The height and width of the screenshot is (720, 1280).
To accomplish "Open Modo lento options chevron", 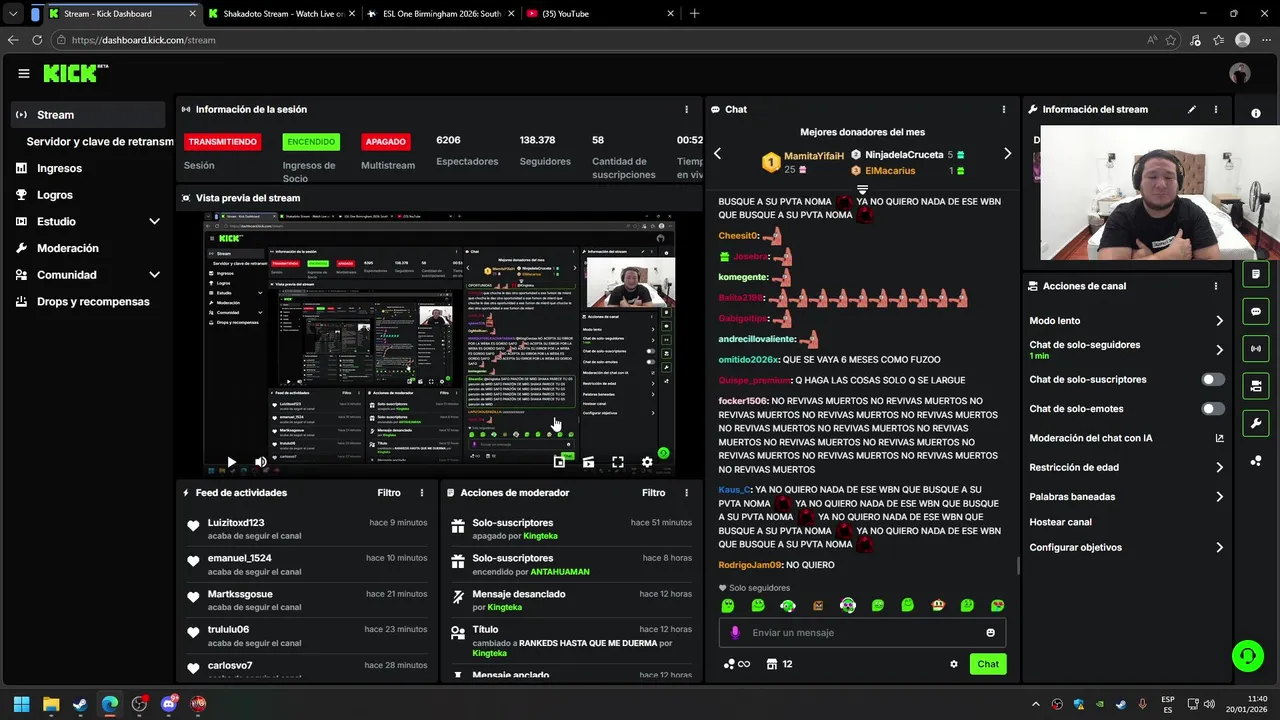I will pos(1219,321).
